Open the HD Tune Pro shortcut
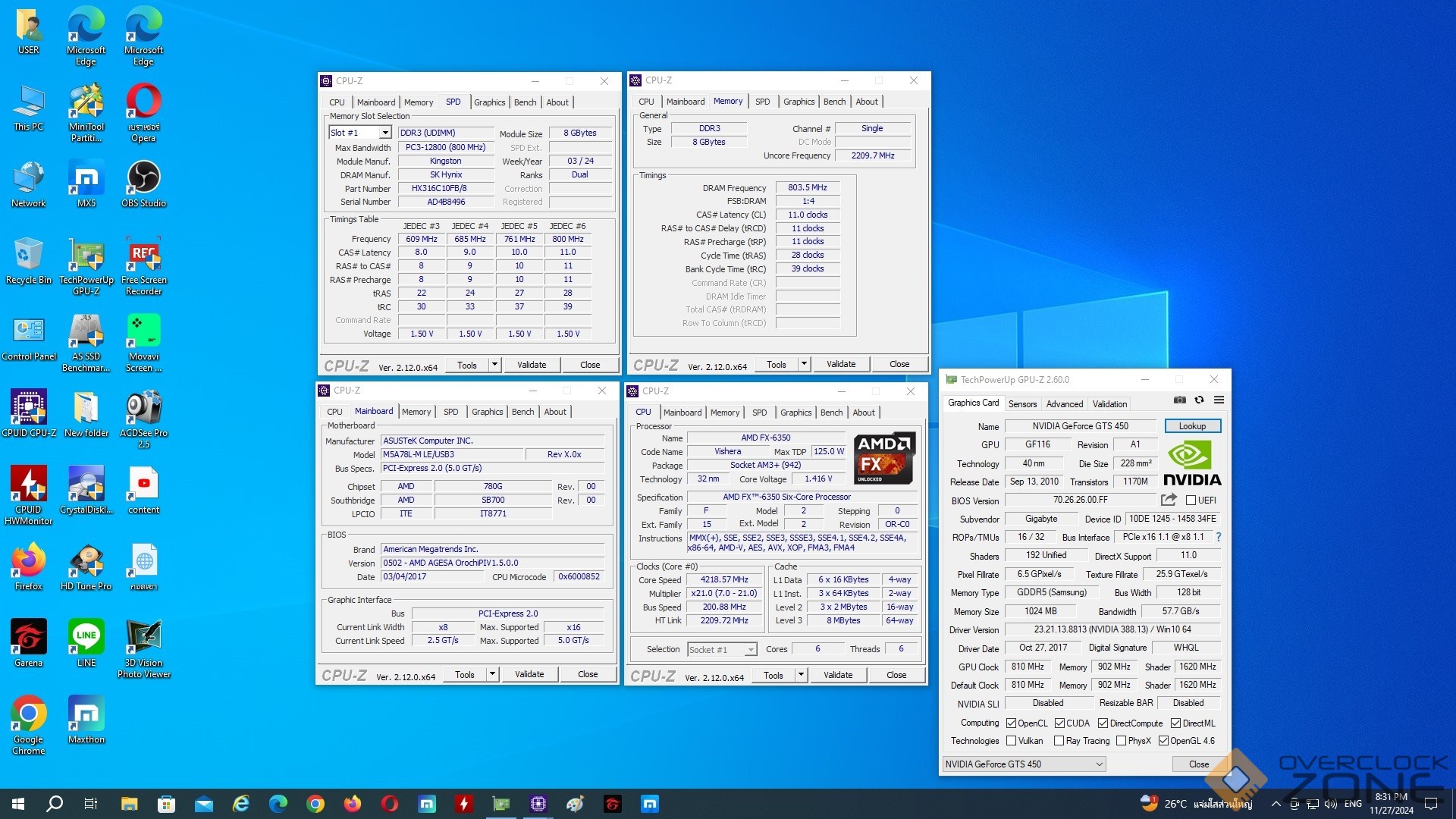This screenshot has width=1456, height=819. coord(86,566)
